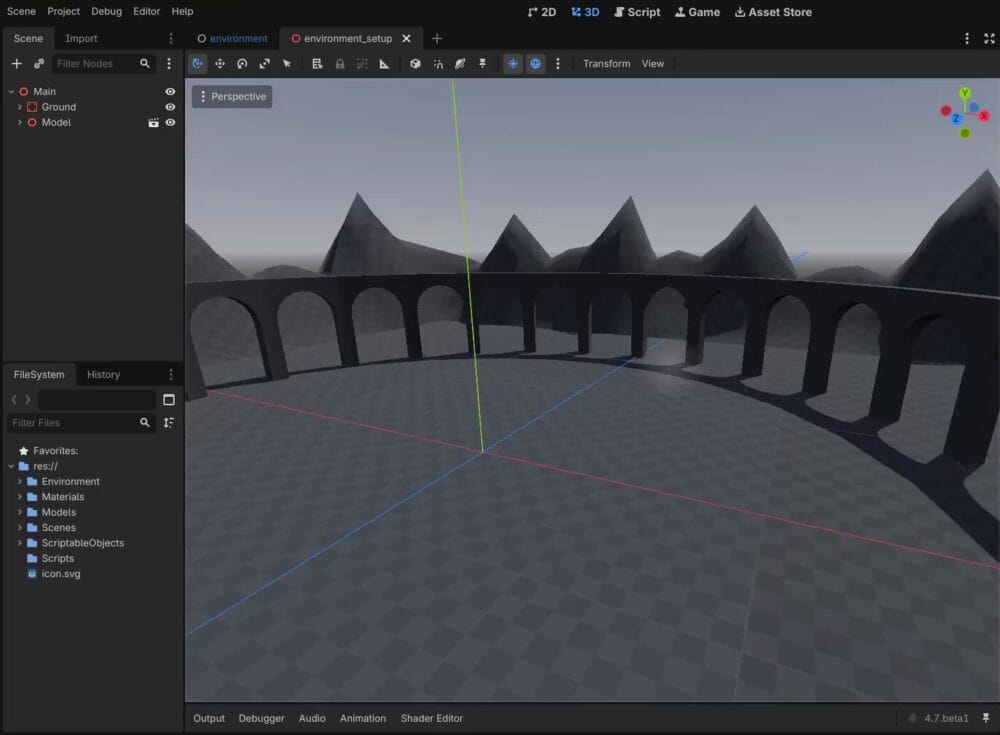Click version label 4.7.beta1
The width and height of the screenshot is (1000, 735).
coord(946,718)
